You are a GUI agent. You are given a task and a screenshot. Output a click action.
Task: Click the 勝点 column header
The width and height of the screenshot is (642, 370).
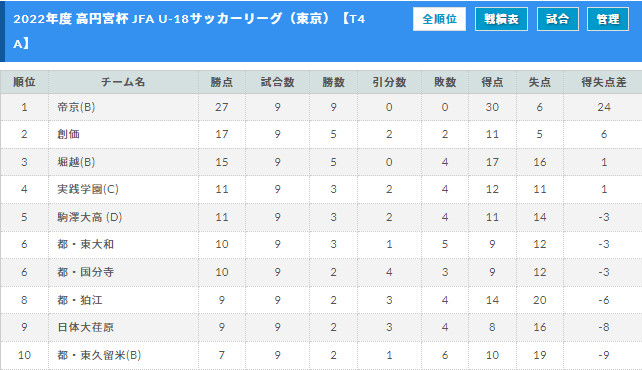pos(222,82)
